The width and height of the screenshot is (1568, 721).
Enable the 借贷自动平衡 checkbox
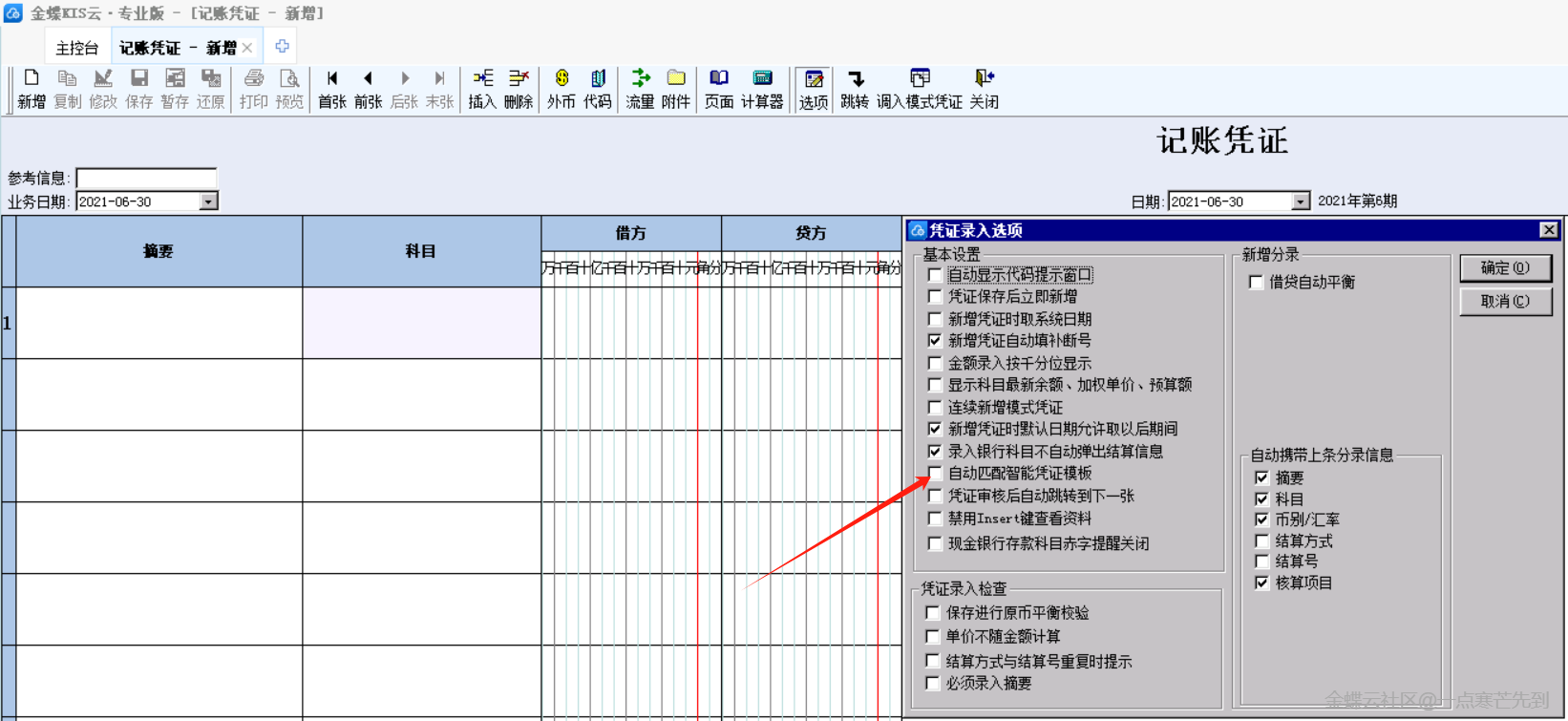[x=1257, y=283]
